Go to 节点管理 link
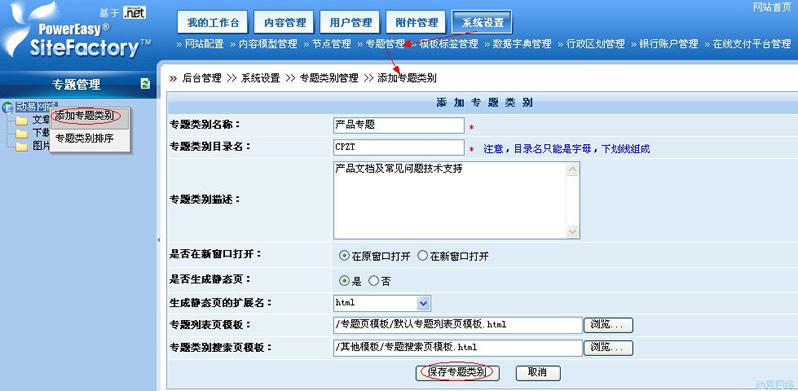This screenshot has width=798, height=391. tap(331, 44)
